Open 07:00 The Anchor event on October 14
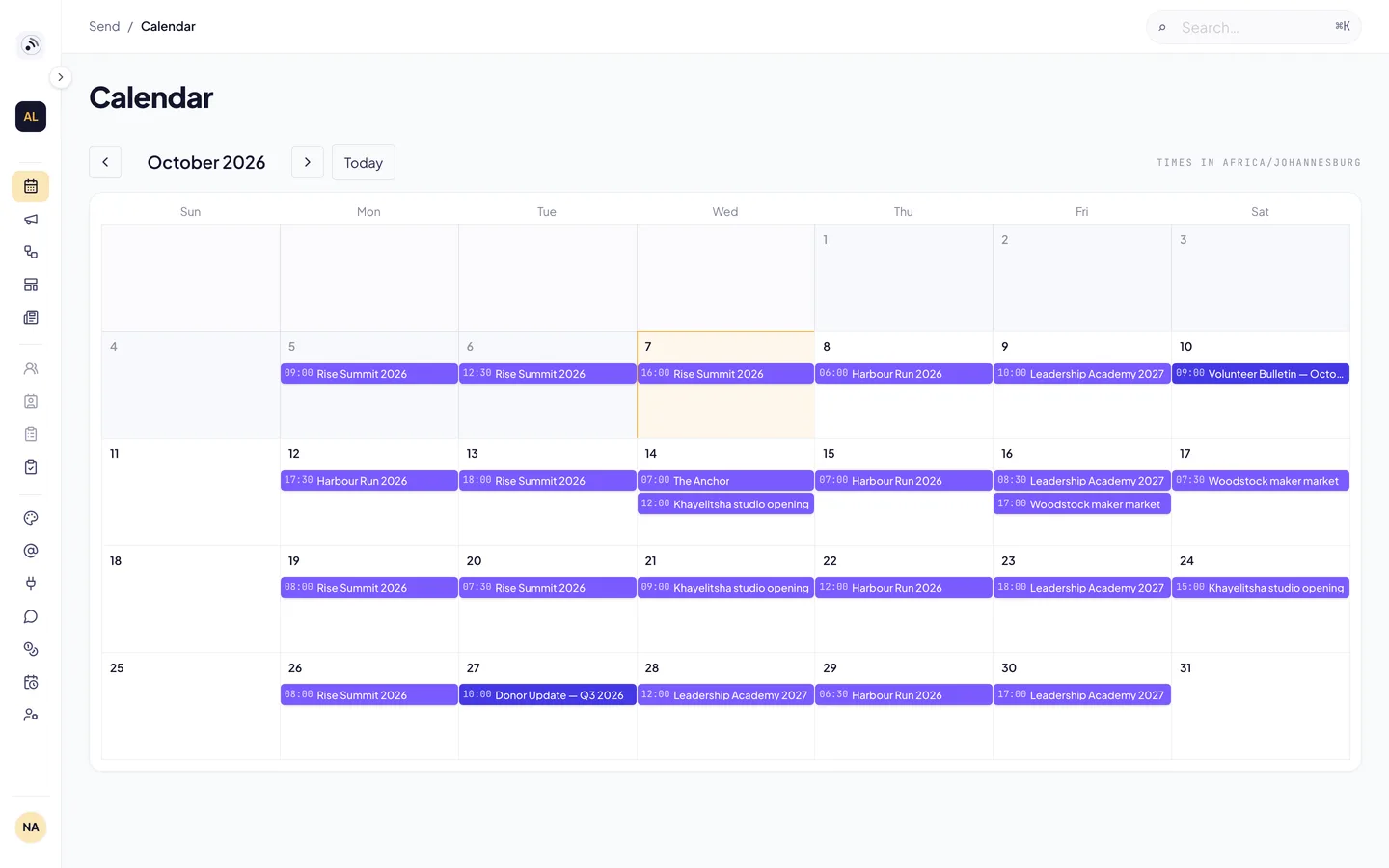Viewport: 1389px width, 868px height. [x=725, y=480]
